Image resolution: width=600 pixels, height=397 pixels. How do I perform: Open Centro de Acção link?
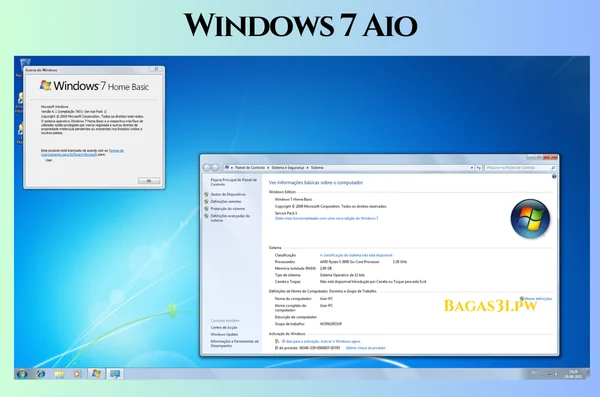coord(224,327)
